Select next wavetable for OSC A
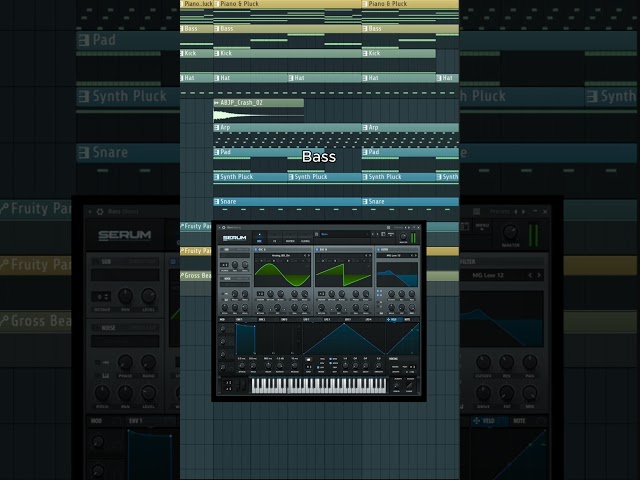Viewport: 640px width, 480px height. click(309, 256)
